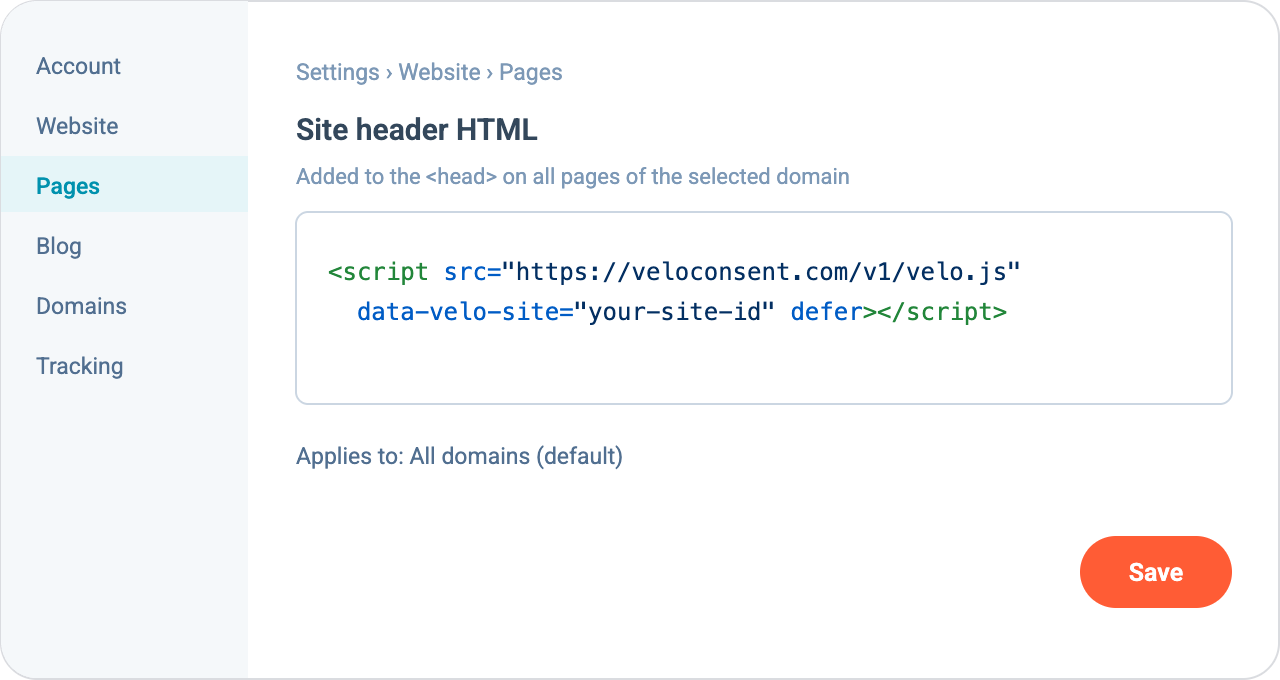Click the "Applies to: All domains (default)" text
Image resolution: width=1280 pixels, height=680 pixels.
click(x=460, y=456)
